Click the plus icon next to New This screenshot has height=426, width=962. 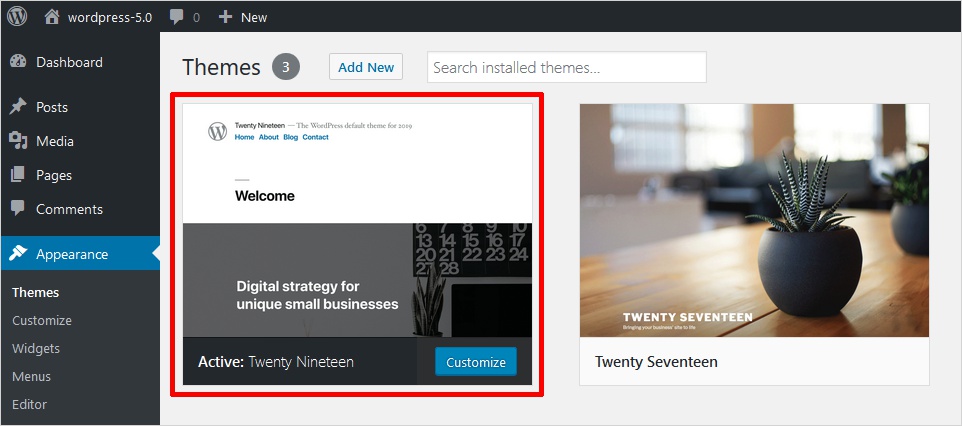point(225,17)
